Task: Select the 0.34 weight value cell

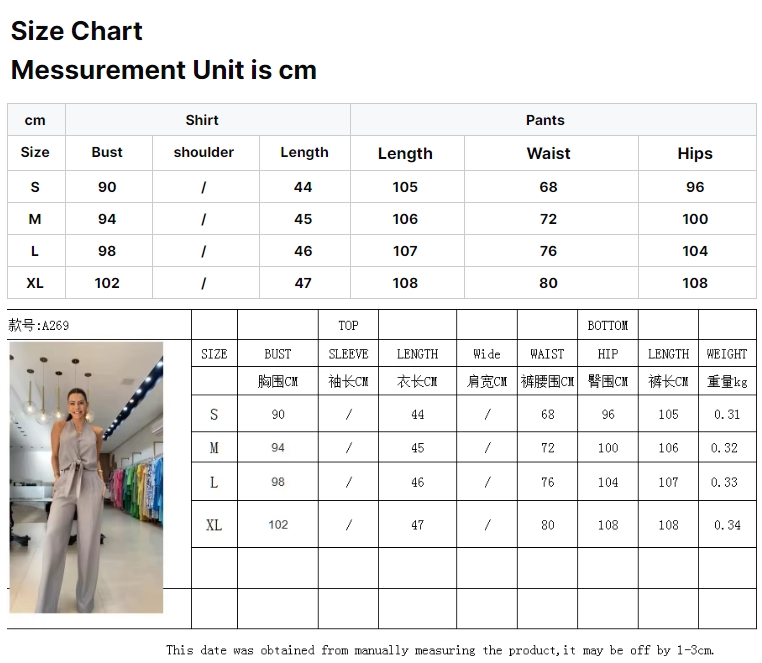Action: (x=727, y=524)
